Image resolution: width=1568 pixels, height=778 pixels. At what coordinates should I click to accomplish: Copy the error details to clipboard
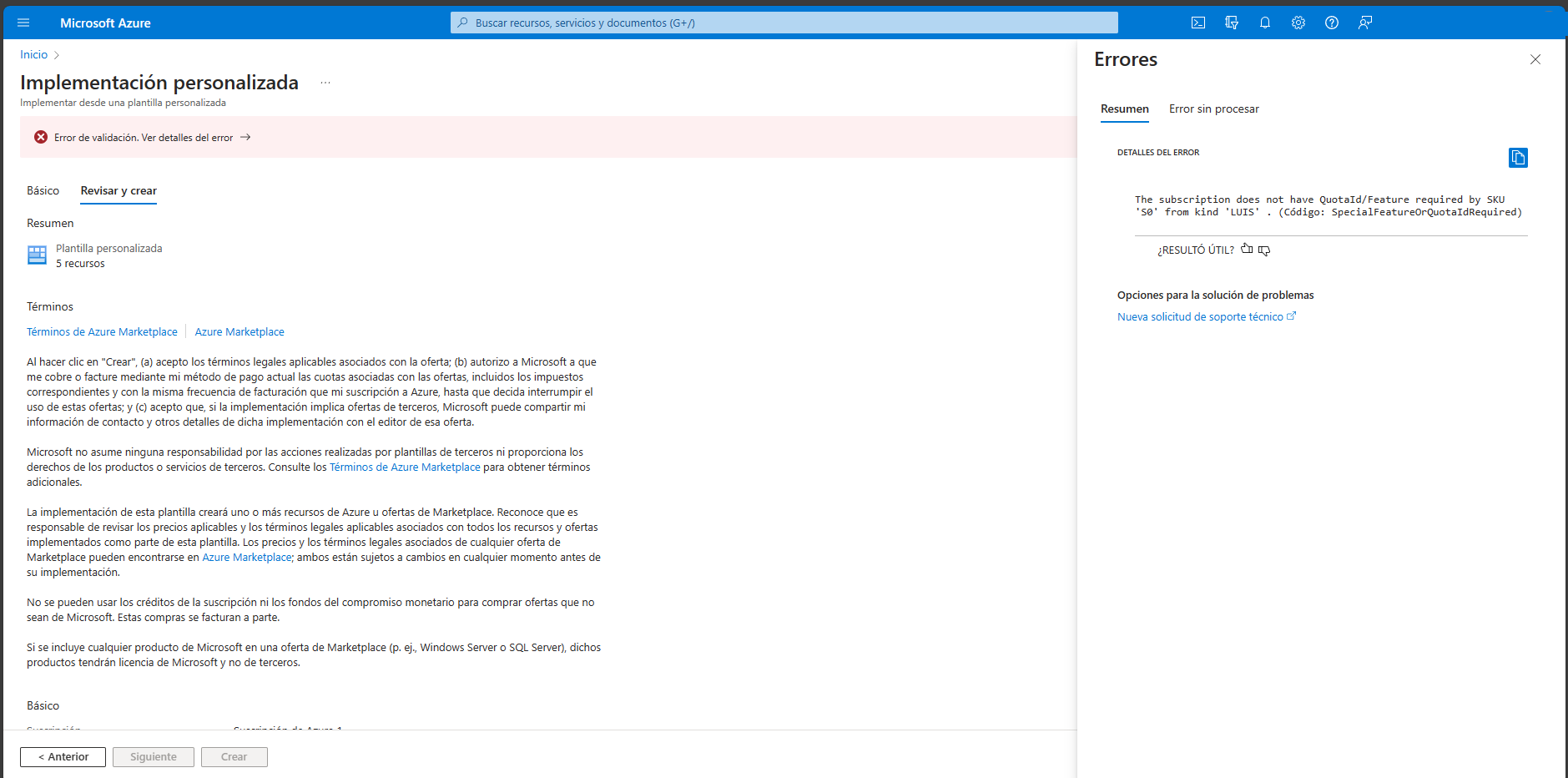(1518, 157)
